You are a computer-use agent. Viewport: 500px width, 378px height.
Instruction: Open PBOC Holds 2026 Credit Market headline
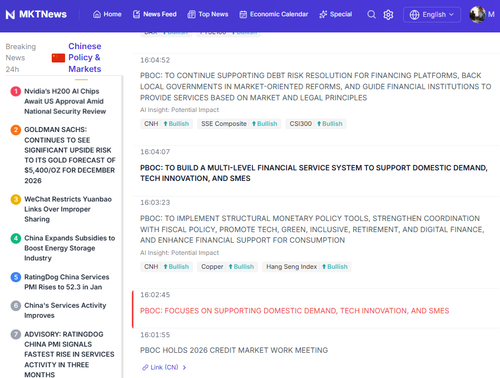click(x=234, y=350)
